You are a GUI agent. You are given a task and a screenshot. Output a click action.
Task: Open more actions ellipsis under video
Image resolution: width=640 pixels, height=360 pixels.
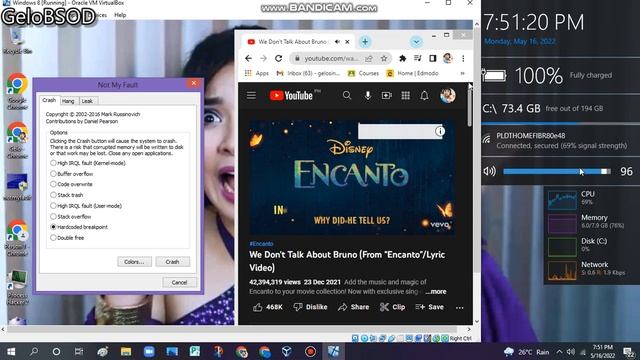tap(460, 307)
